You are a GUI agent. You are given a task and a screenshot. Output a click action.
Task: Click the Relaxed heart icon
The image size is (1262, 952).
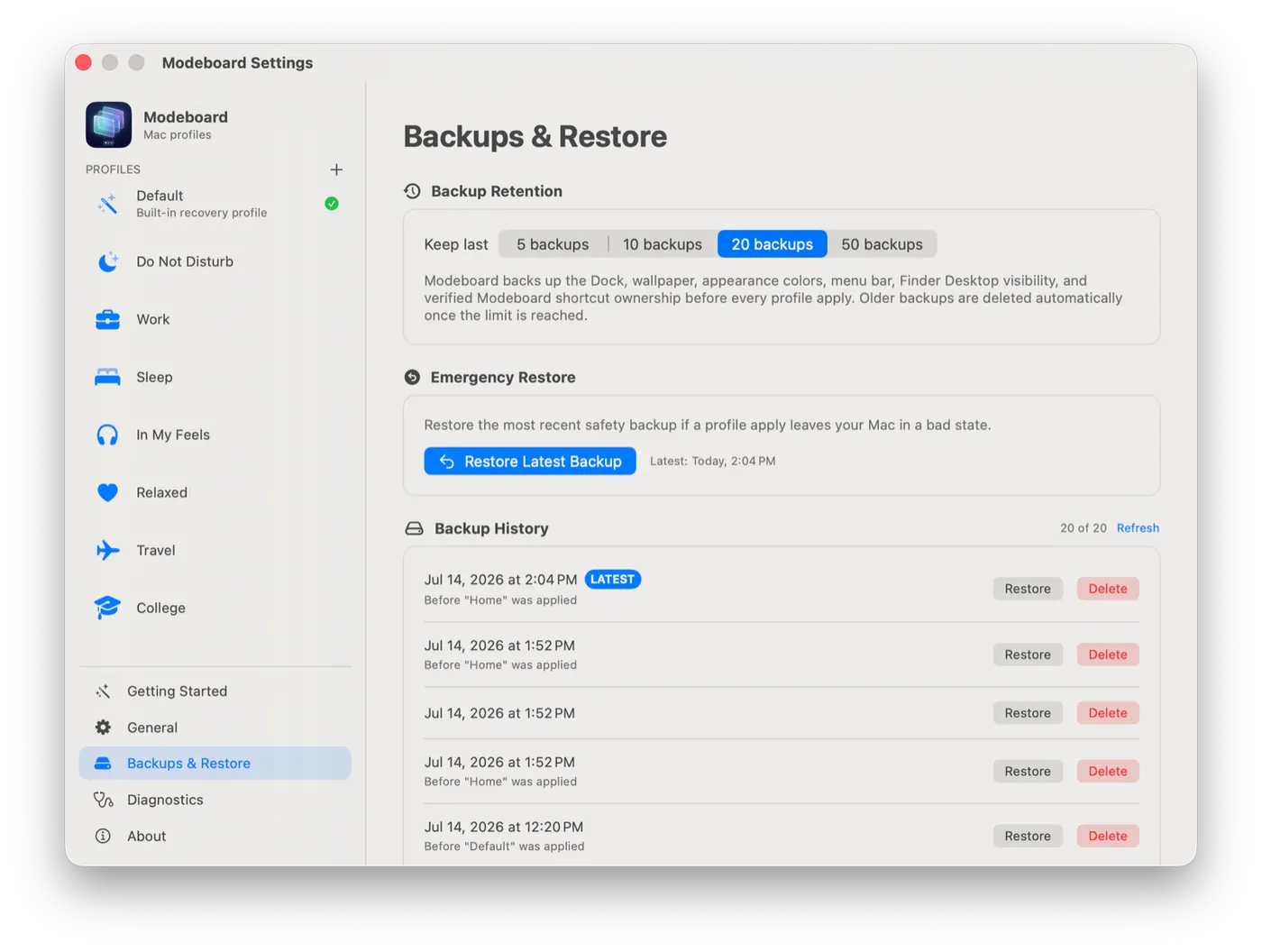point(107,492)
